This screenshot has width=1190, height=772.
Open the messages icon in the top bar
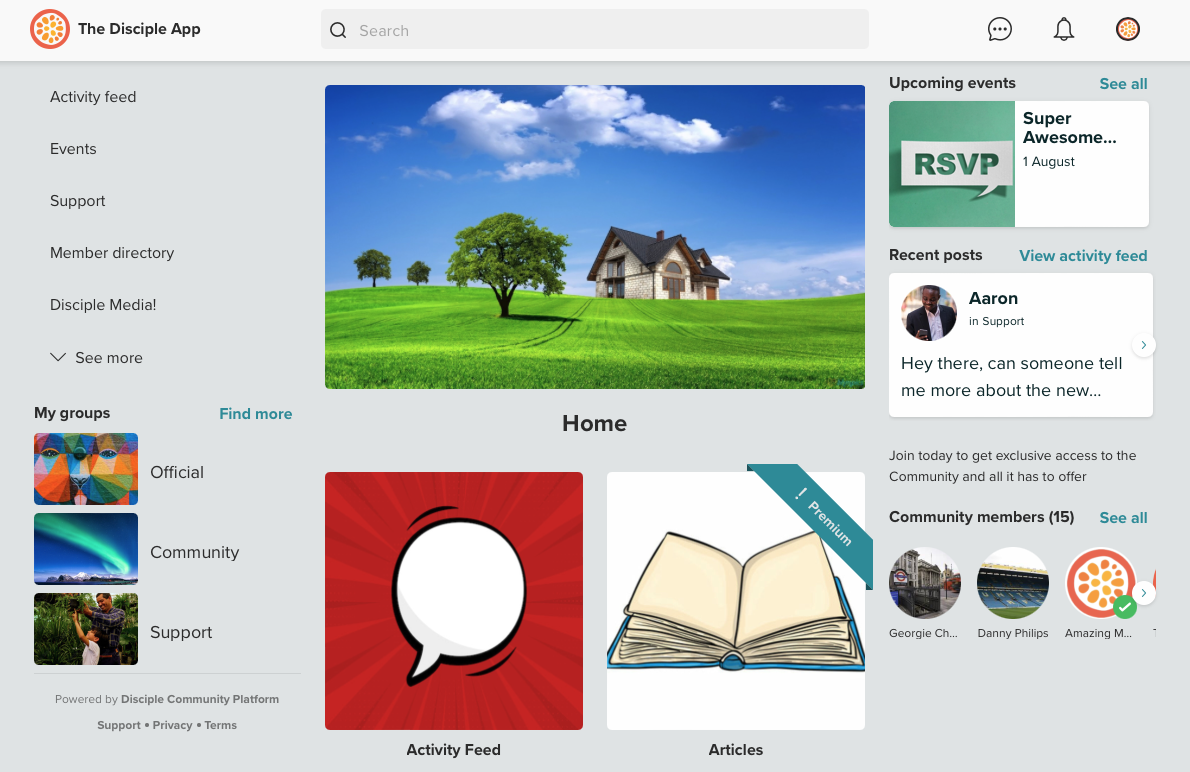tap(1000, 29)
